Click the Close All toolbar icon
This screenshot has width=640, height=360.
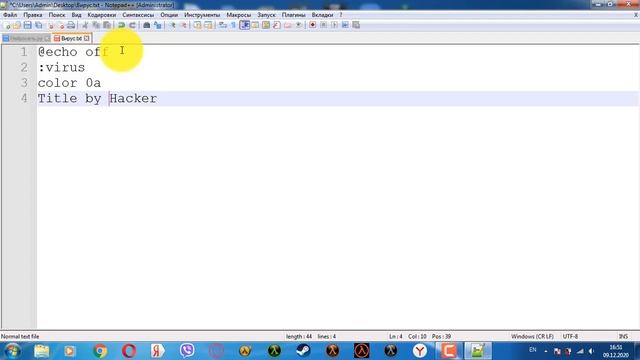coord(61,25)
